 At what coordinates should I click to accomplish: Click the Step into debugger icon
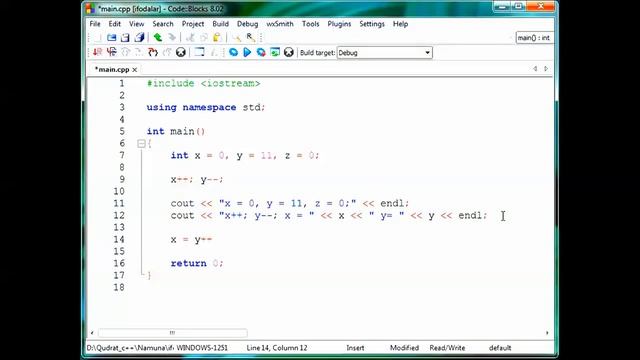click(153, 52)
